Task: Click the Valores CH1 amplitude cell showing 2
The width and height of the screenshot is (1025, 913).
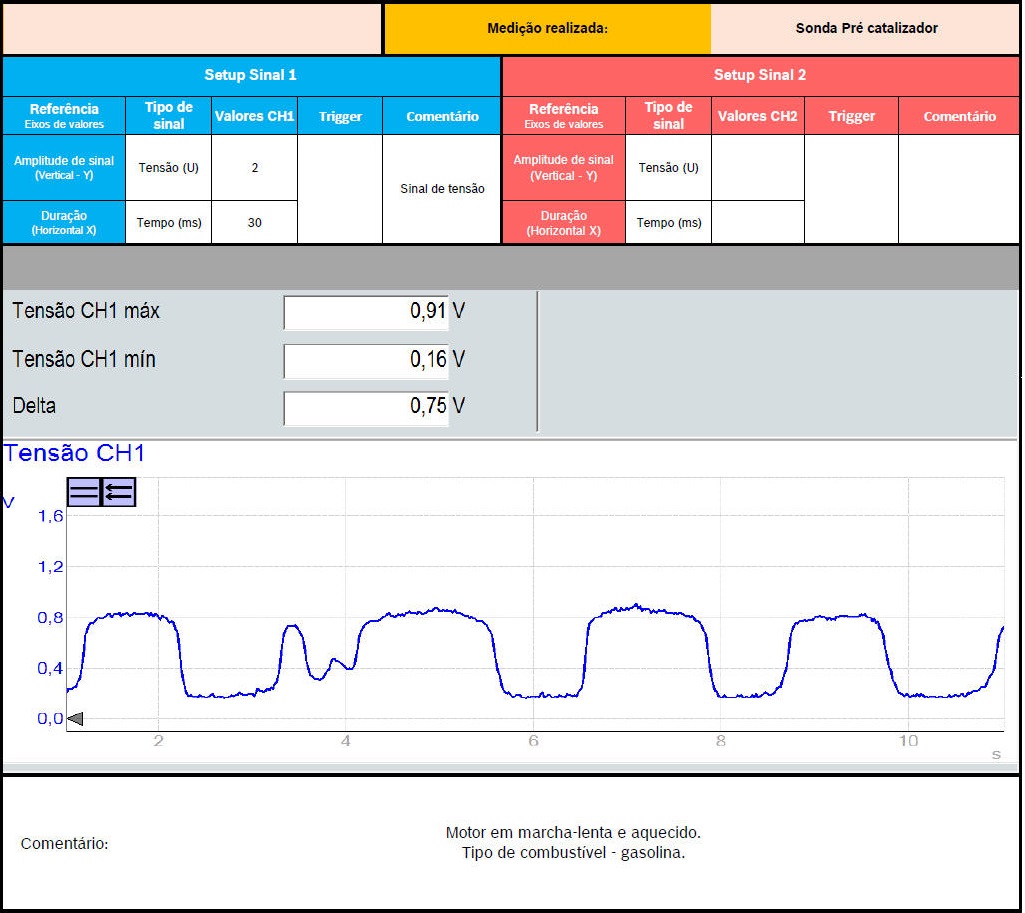Action: (254, 168)
